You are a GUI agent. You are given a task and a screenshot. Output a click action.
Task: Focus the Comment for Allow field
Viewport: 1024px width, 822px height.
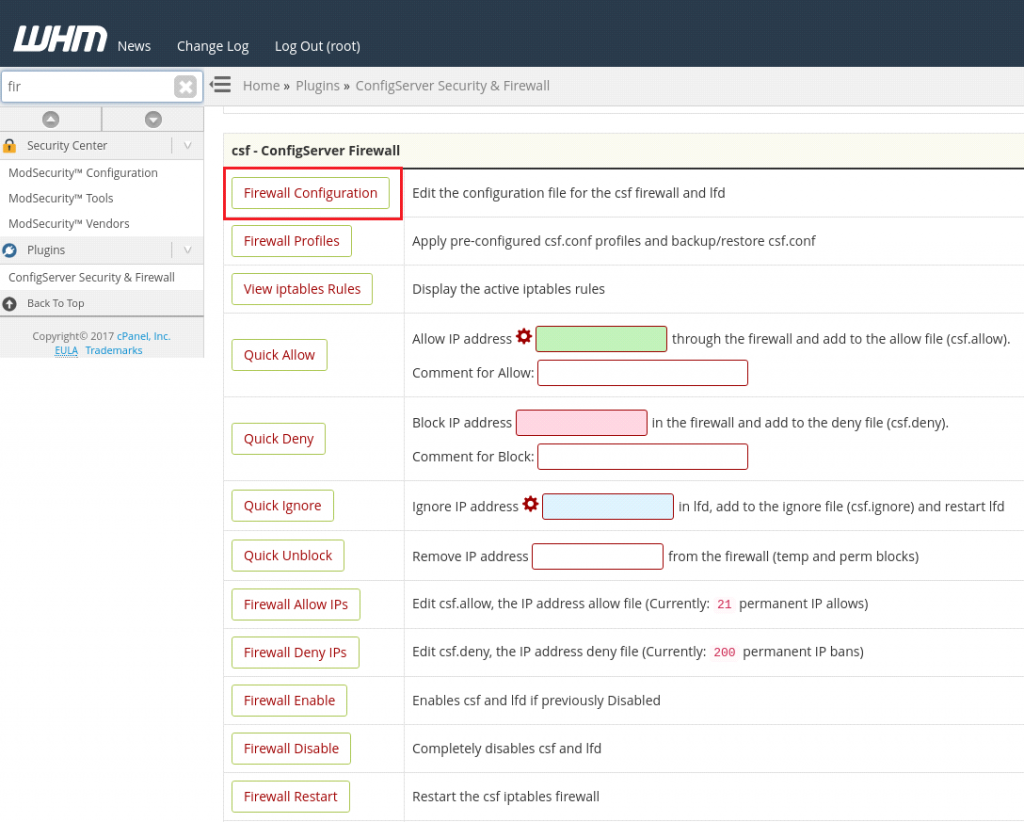pos(643,373)
